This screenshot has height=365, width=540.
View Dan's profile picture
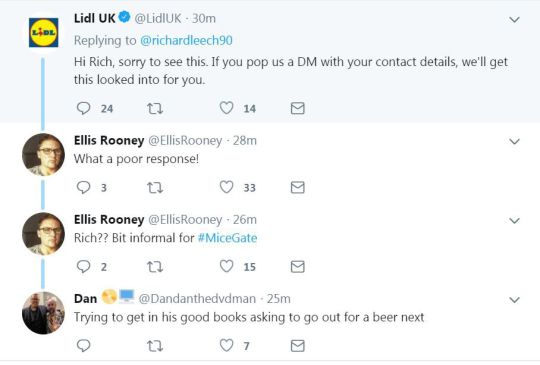point(43,313)
